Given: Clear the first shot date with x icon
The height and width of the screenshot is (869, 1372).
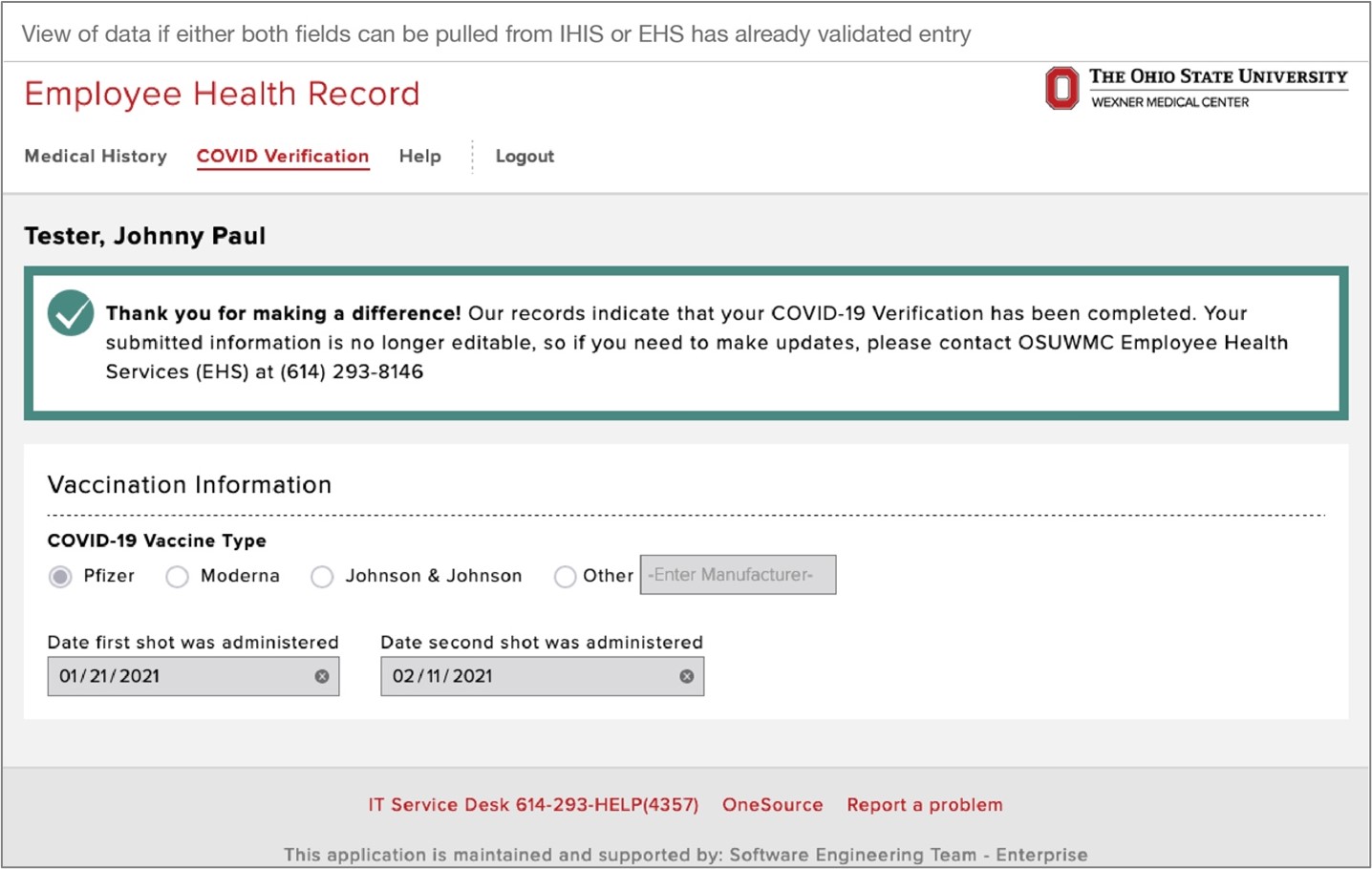Looking at the screenshot, I should [x=322, y=676].
